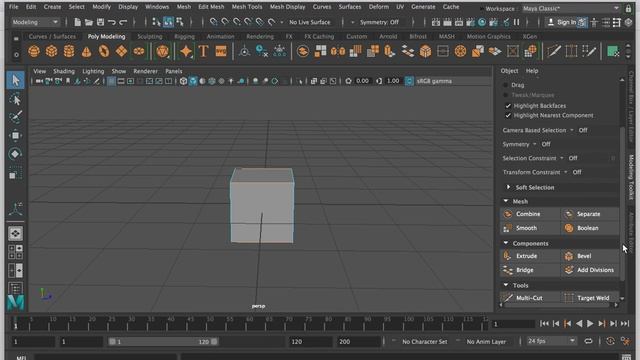Image resolution: width=640 pixels, height=360 pixels.
Task: Toggle the sRGB gamma view transform
Action: (x=409, y=81)
